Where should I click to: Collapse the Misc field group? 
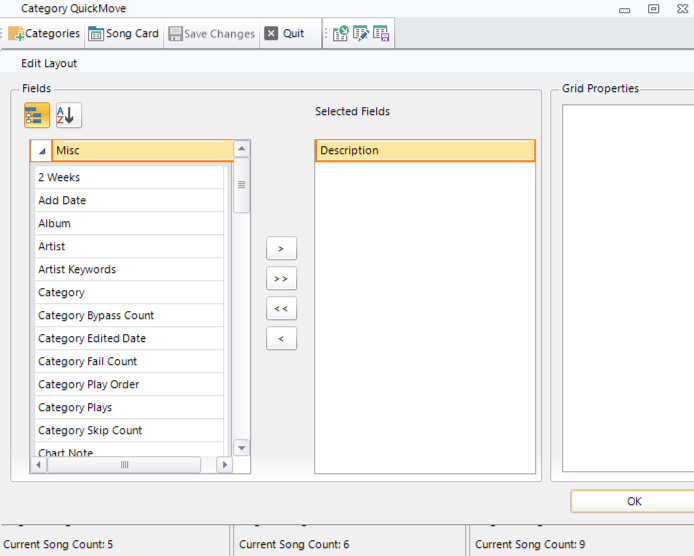(x=41, y=151)
